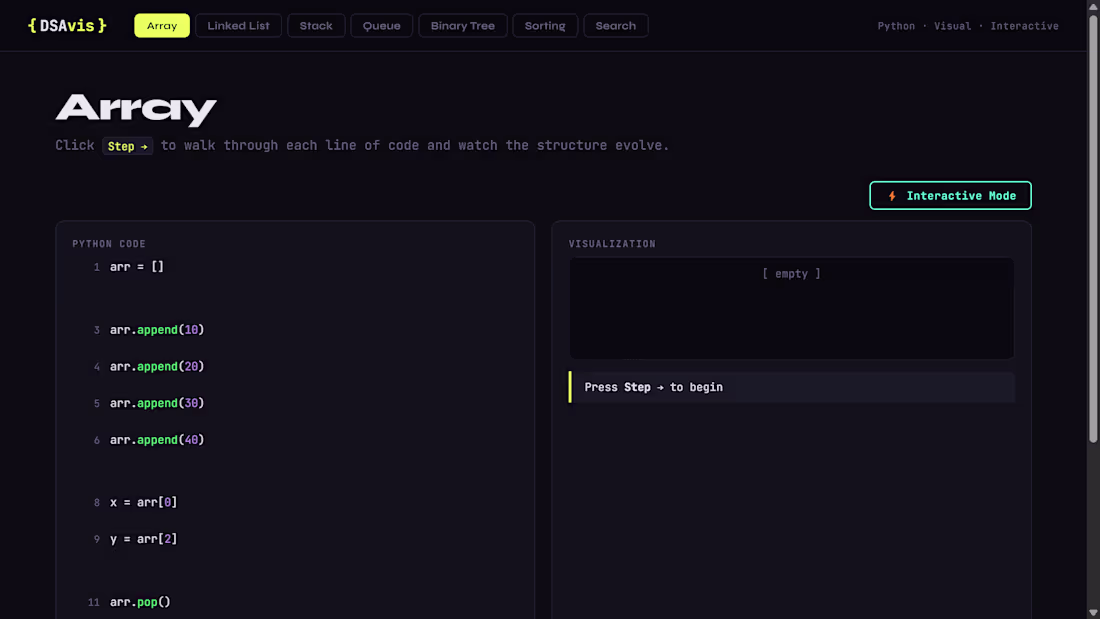Click code line 1 containing arr = []

click(137, 266)
